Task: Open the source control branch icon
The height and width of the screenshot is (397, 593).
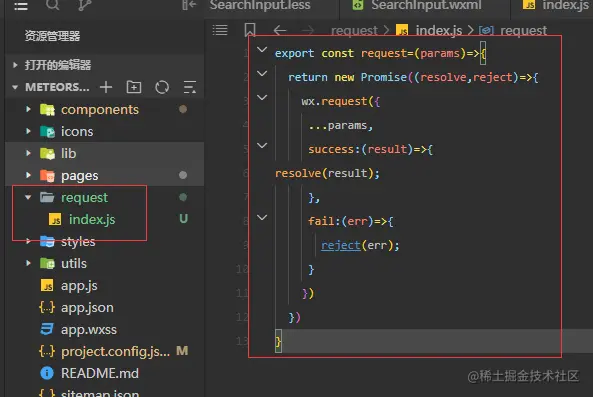Action: (84, 5)
